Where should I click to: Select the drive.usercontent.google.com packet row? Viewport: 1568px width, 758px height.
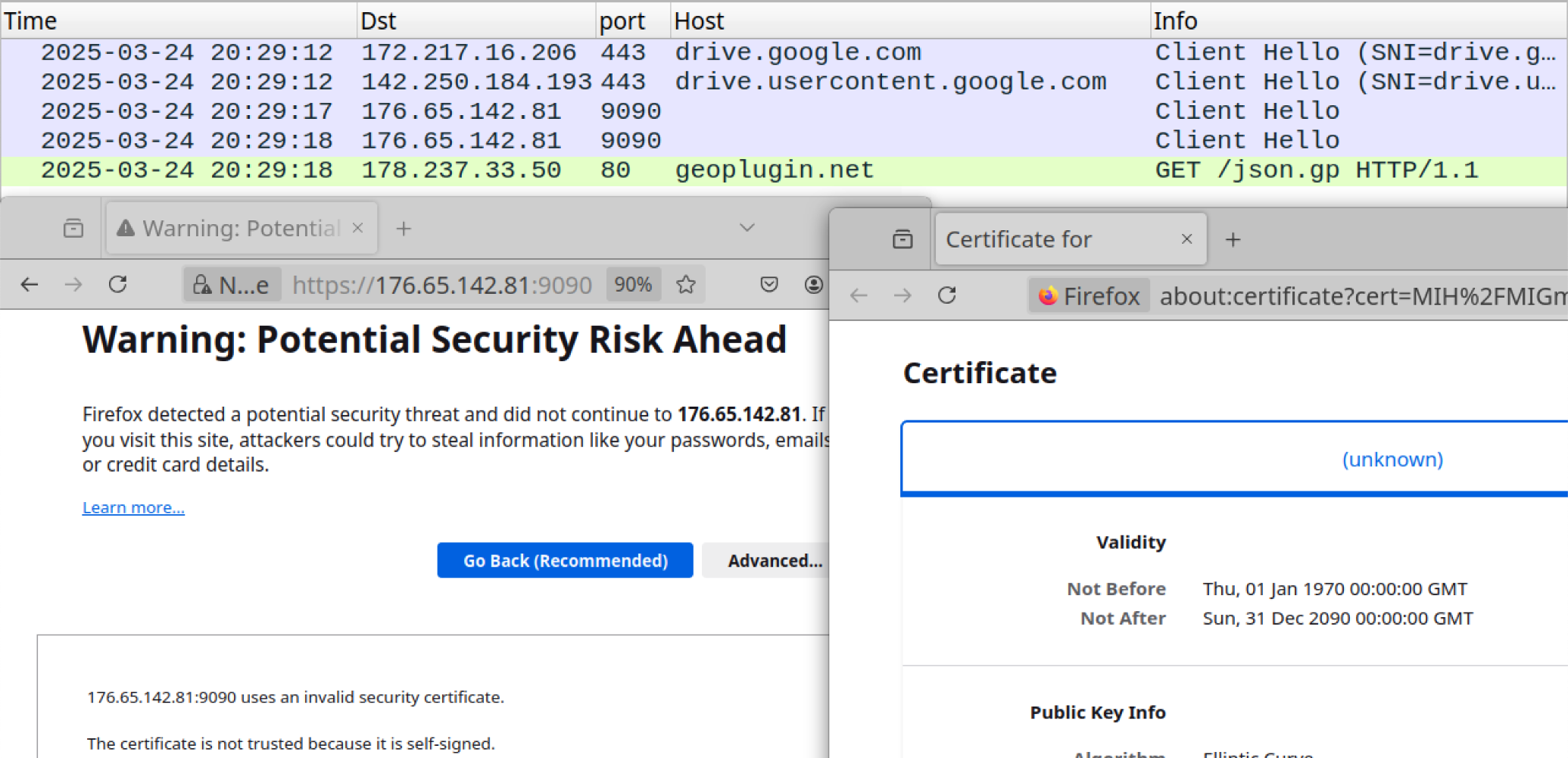pos(784,82)
